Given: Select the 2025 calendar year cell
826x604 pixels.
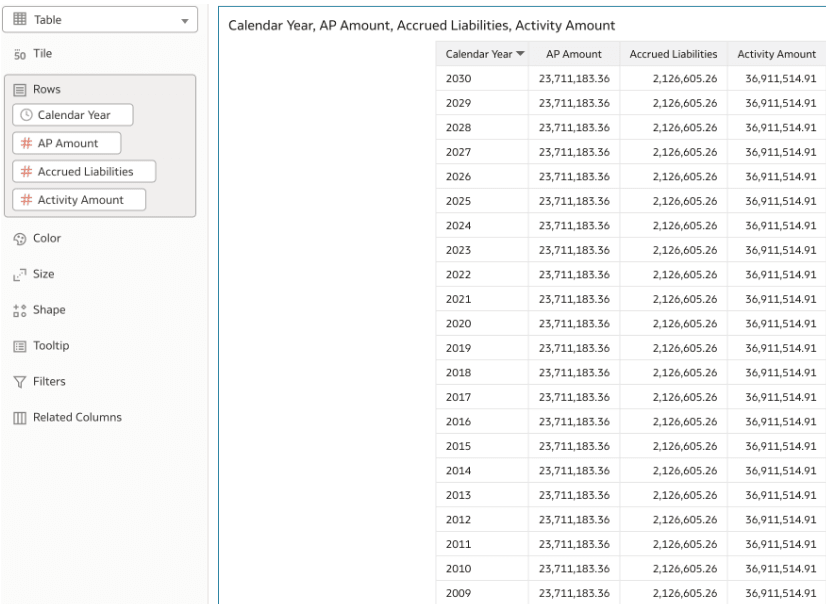Looking at the screenshot, I should click(x=482, y=201).
